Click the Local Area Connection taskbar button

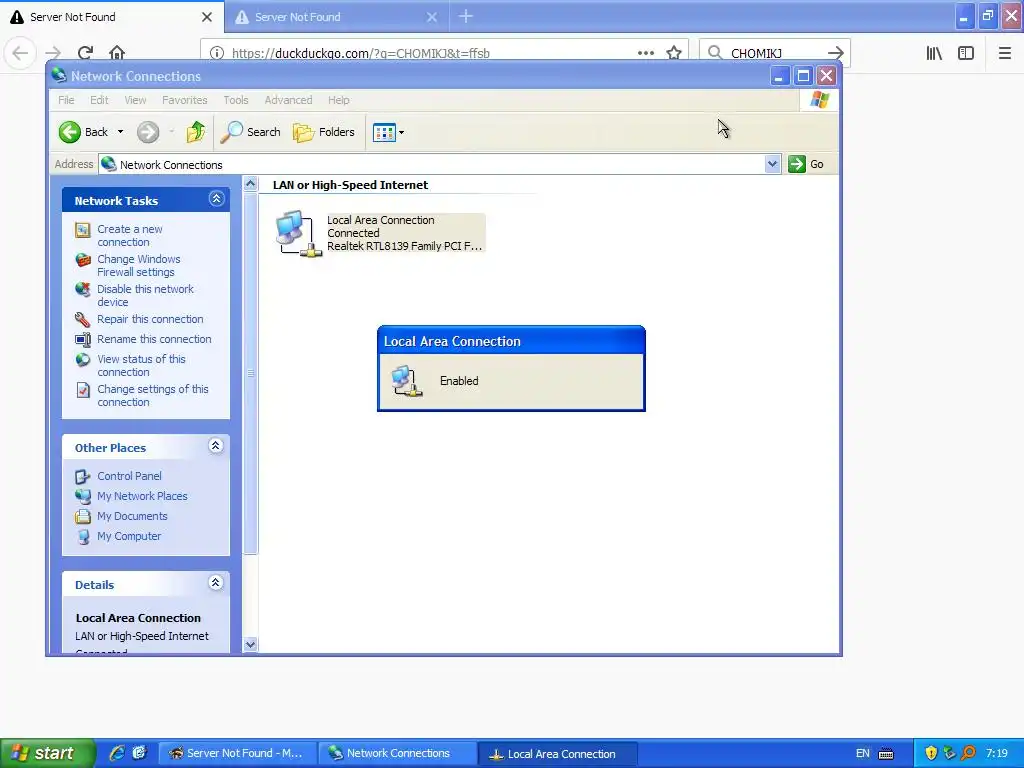tap(557, 754)
